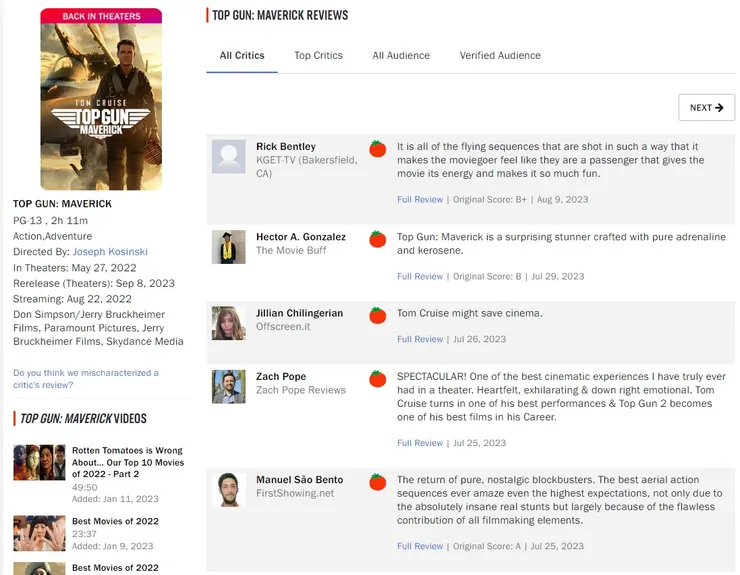Screen dimensions: 740x575
Task: Open Full Review link for Jillian Chilingerian
Action: click(420, 339)
